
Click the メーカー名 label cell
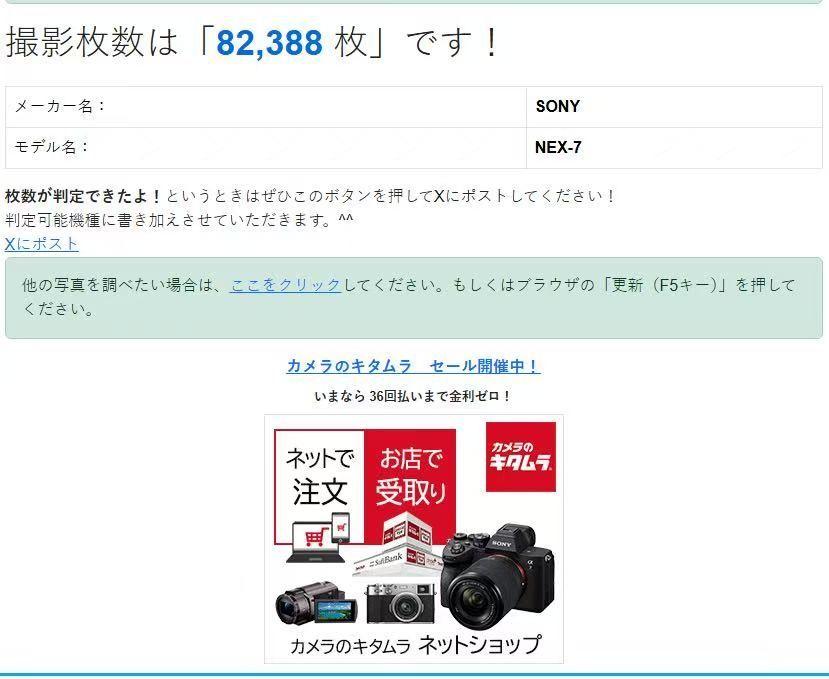[266, 107]
